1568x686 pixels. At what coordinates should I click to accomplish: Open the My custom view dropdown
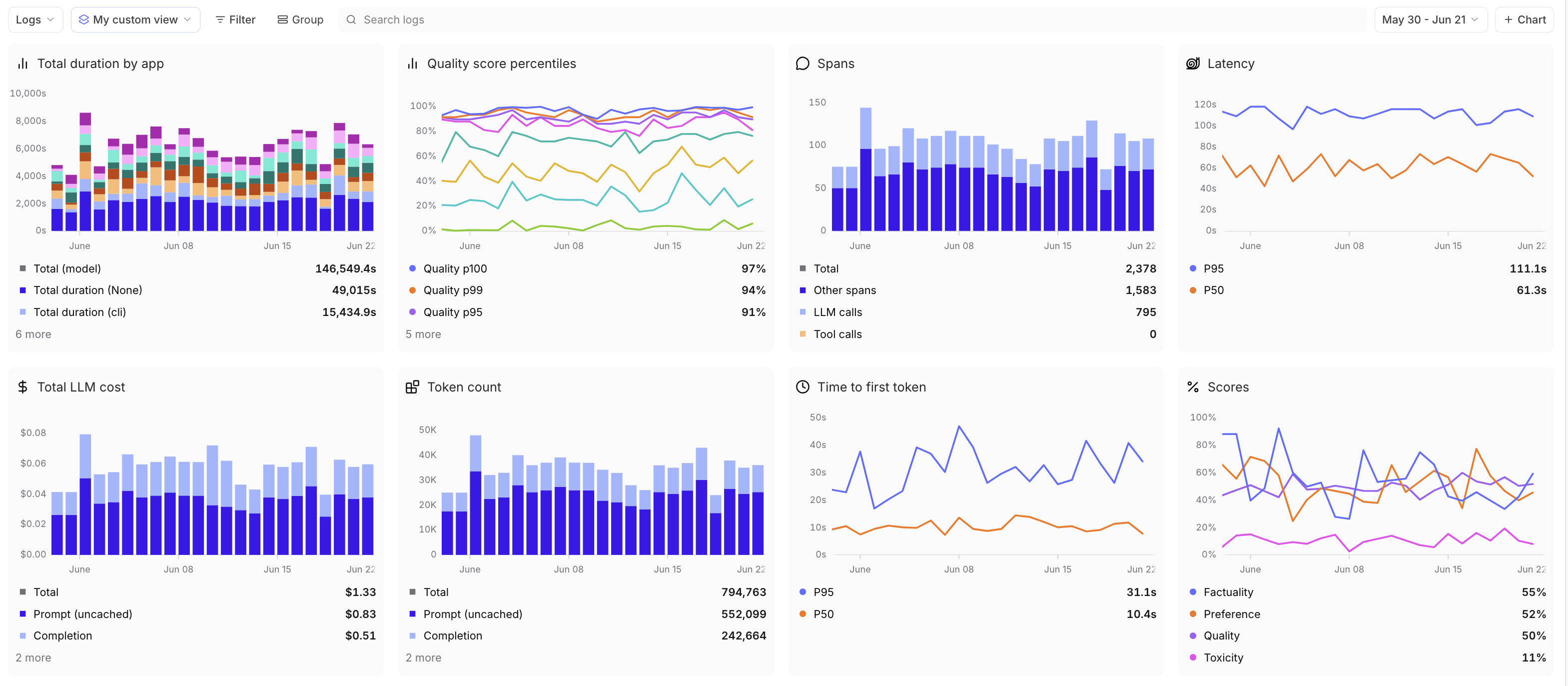click(135, 19)
